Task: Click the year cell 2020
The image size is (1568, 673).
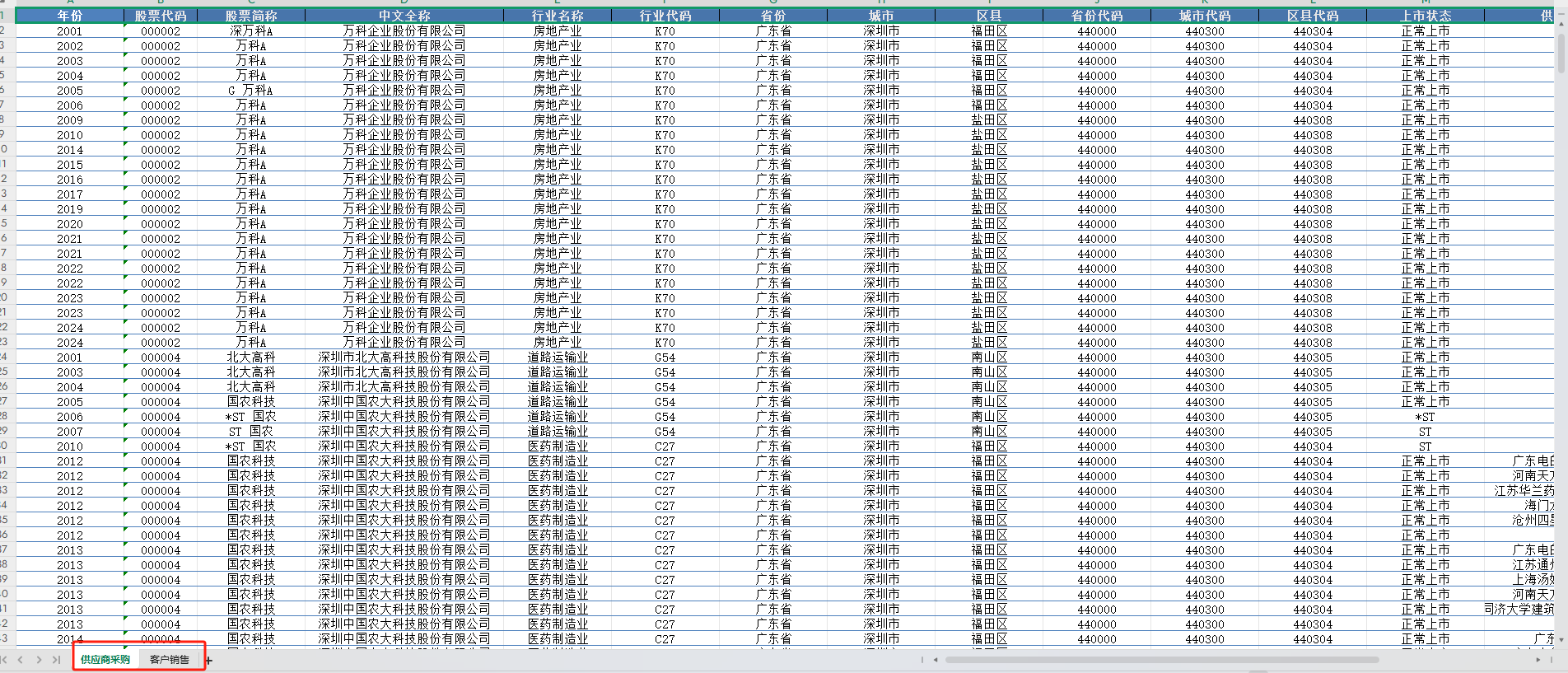Action: tap(69, 224)
